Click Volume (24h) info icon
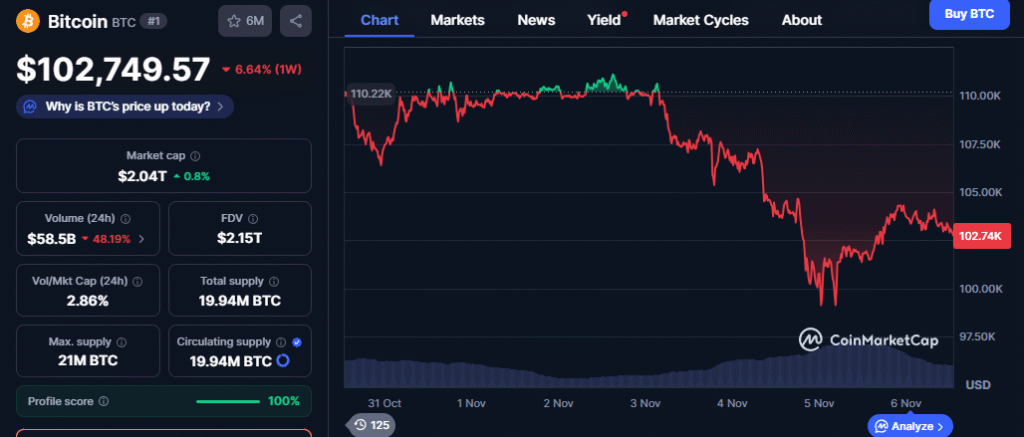The width and height of the screenshot is (1024, 437). click(x=126, y=218)
